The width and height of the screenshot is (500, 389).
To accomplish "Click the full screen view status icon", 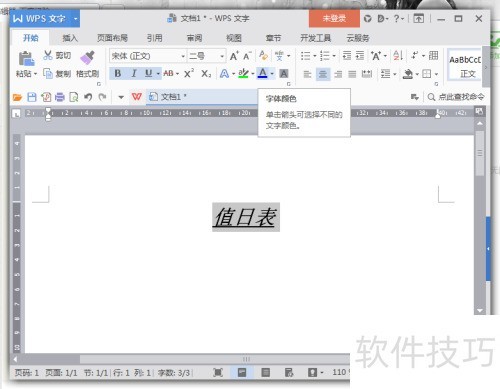I will pos(218,372).
